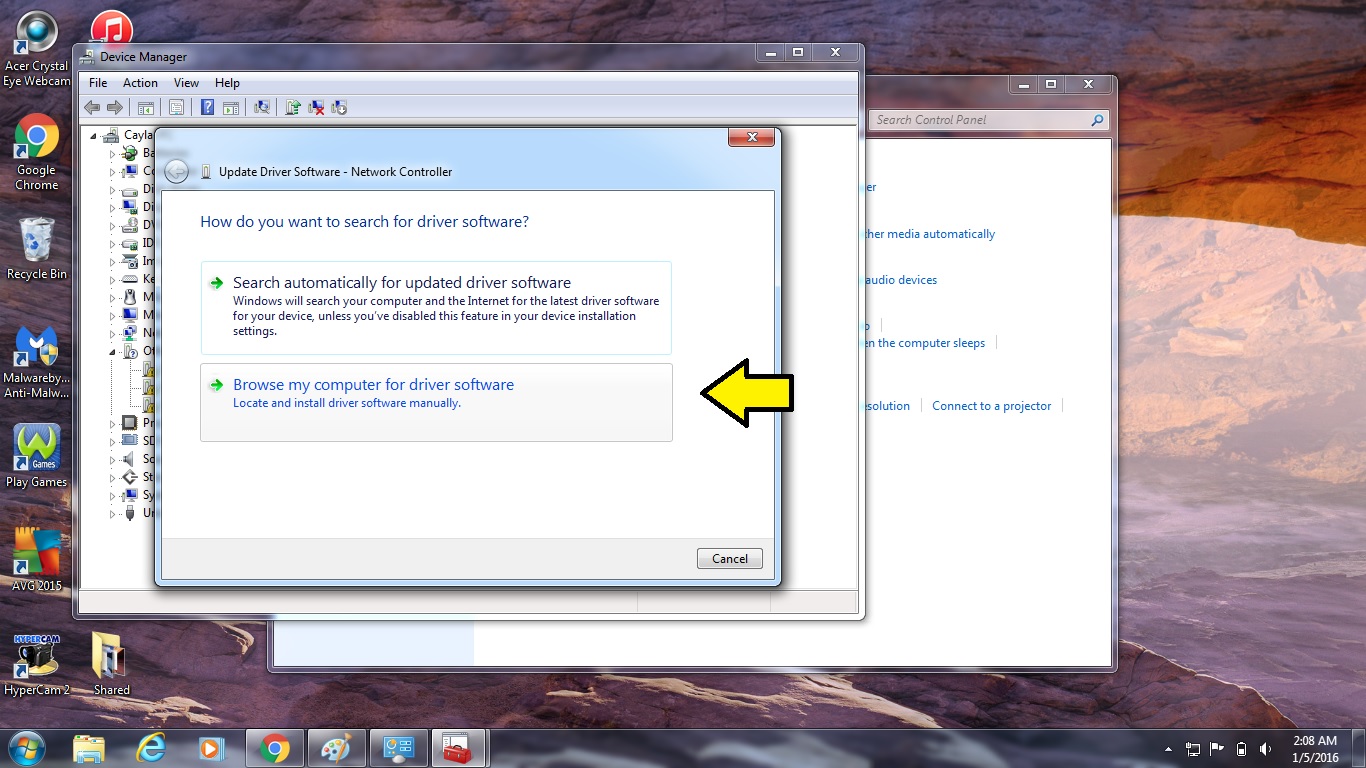Screen dimensions: 1366x768
Task: Select the Universal Serial Bus icon
Action: (x=129, y=513)
